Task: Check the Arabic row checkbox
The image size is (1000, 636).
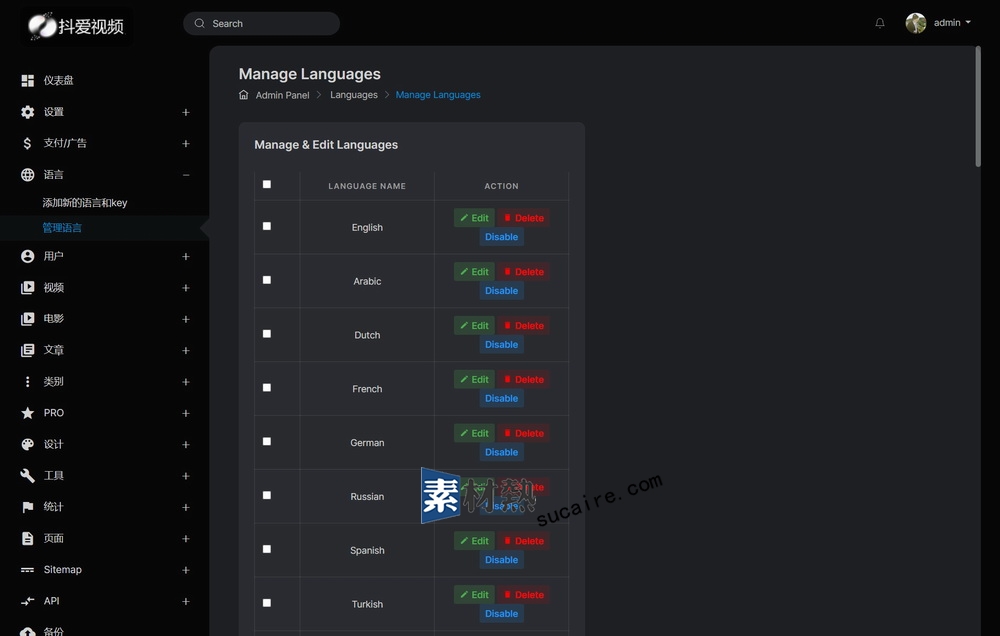Action: pos(267,280)
